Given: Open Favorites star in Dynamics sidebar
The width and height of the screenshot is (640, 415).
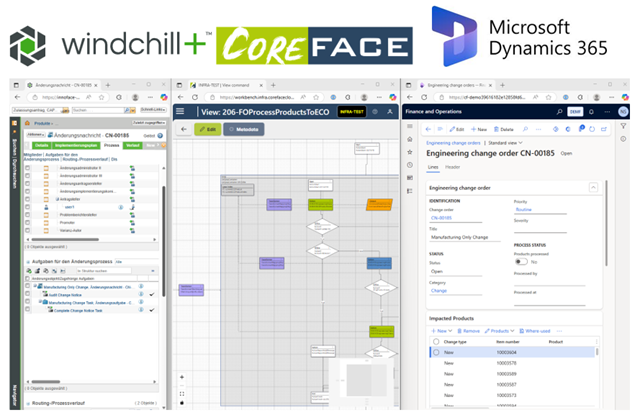Looking at the screenshot, I should pyautogui.click(x=410, y=152).
